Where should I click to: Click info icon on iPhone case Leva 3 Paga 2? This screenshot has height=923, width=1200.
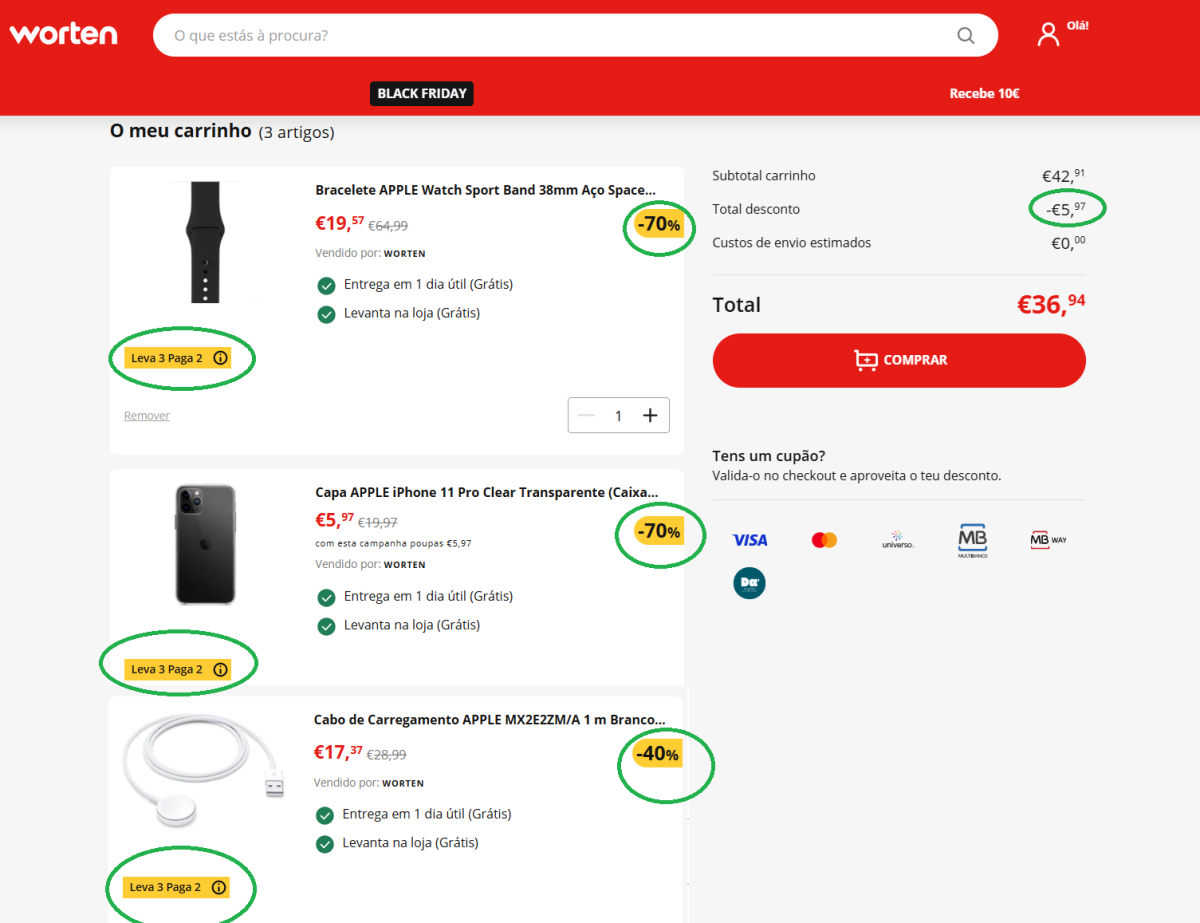tap(221, 670)
